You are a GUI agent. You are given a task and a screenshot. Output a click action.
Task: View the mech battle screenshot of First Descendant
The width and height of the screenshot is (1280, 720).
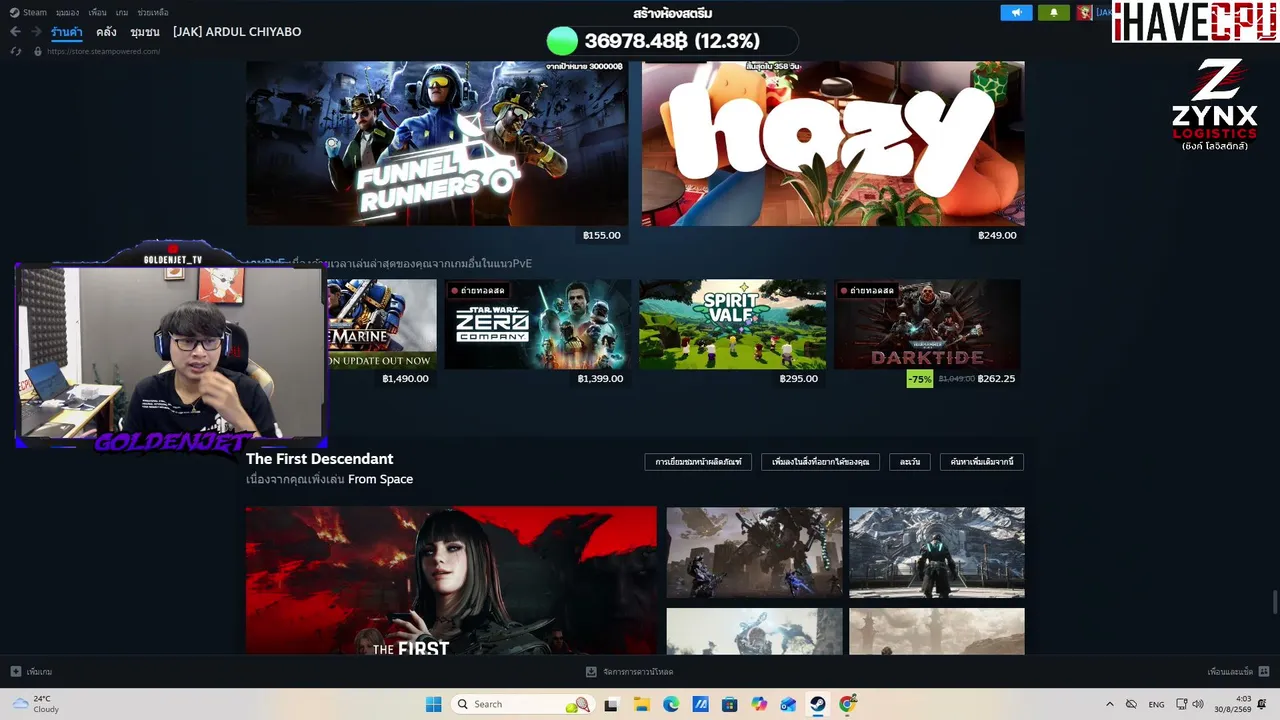[x=755, y=552]
